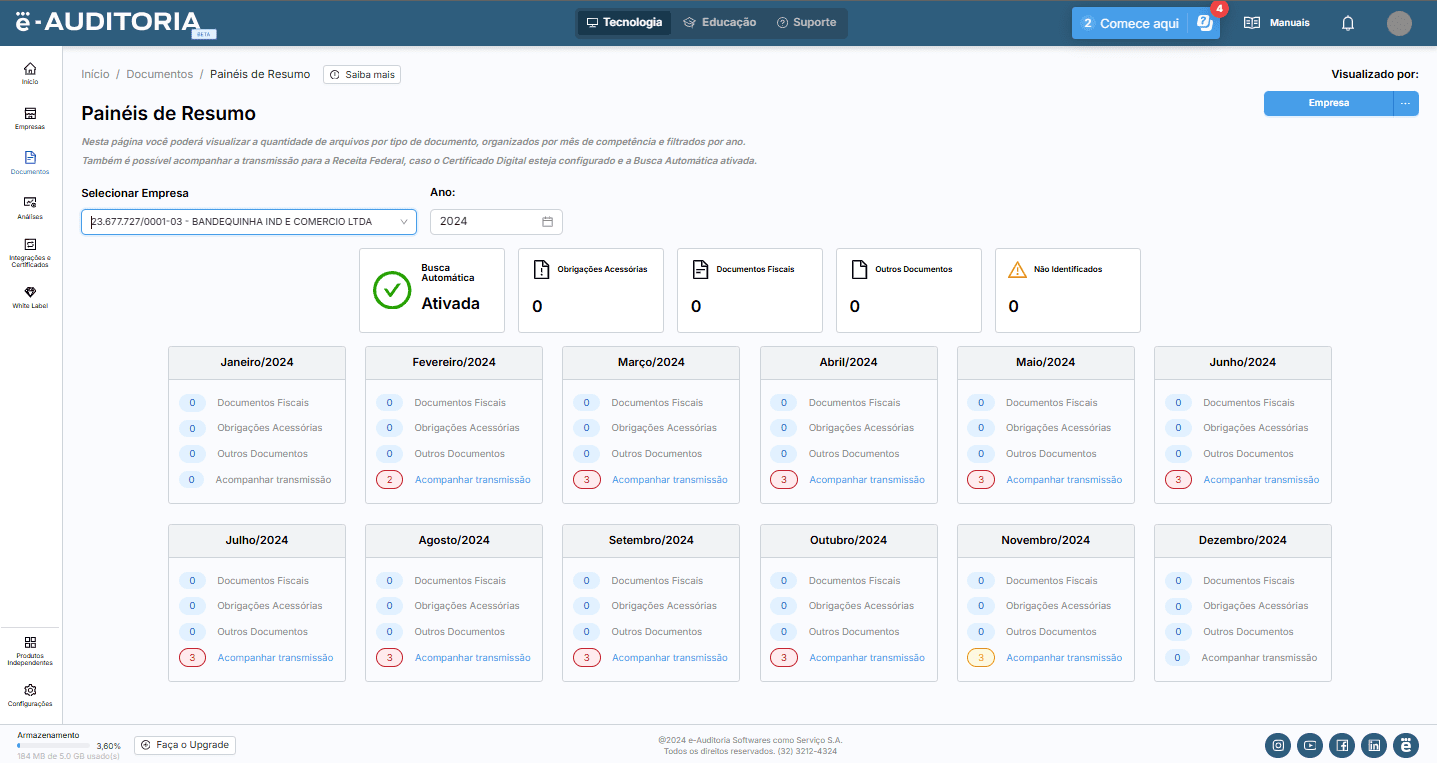Click Obrigações Acessórias in Dezembro/2024 card
The height and width of the screenshot is (763, 1437).
(x=1255, y=606)
